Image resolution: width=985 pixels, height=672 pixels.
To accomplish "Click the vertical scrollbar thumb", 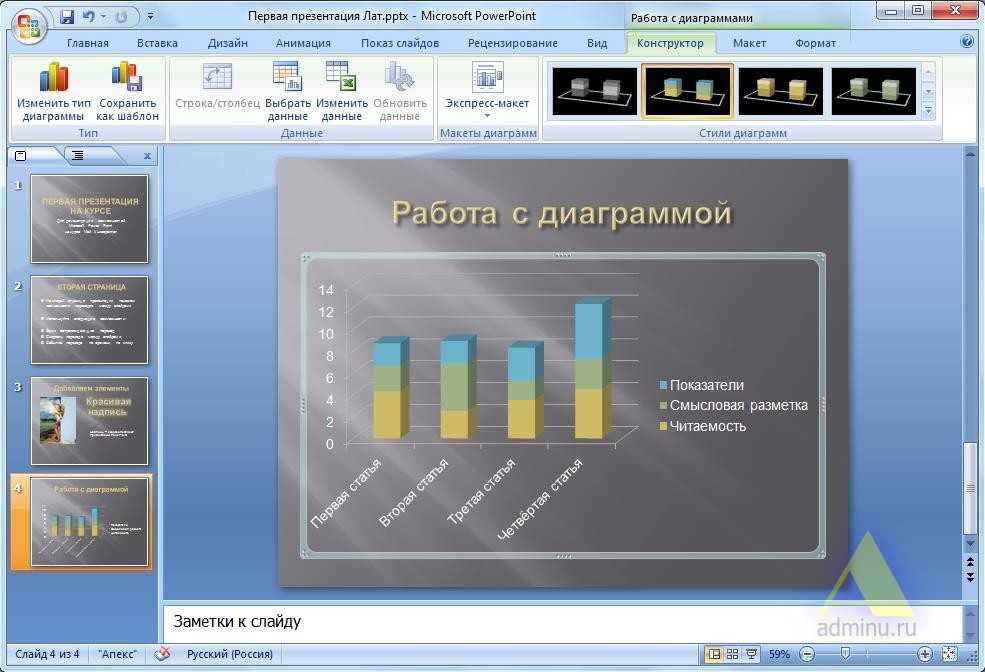I will tap(971, 489).
